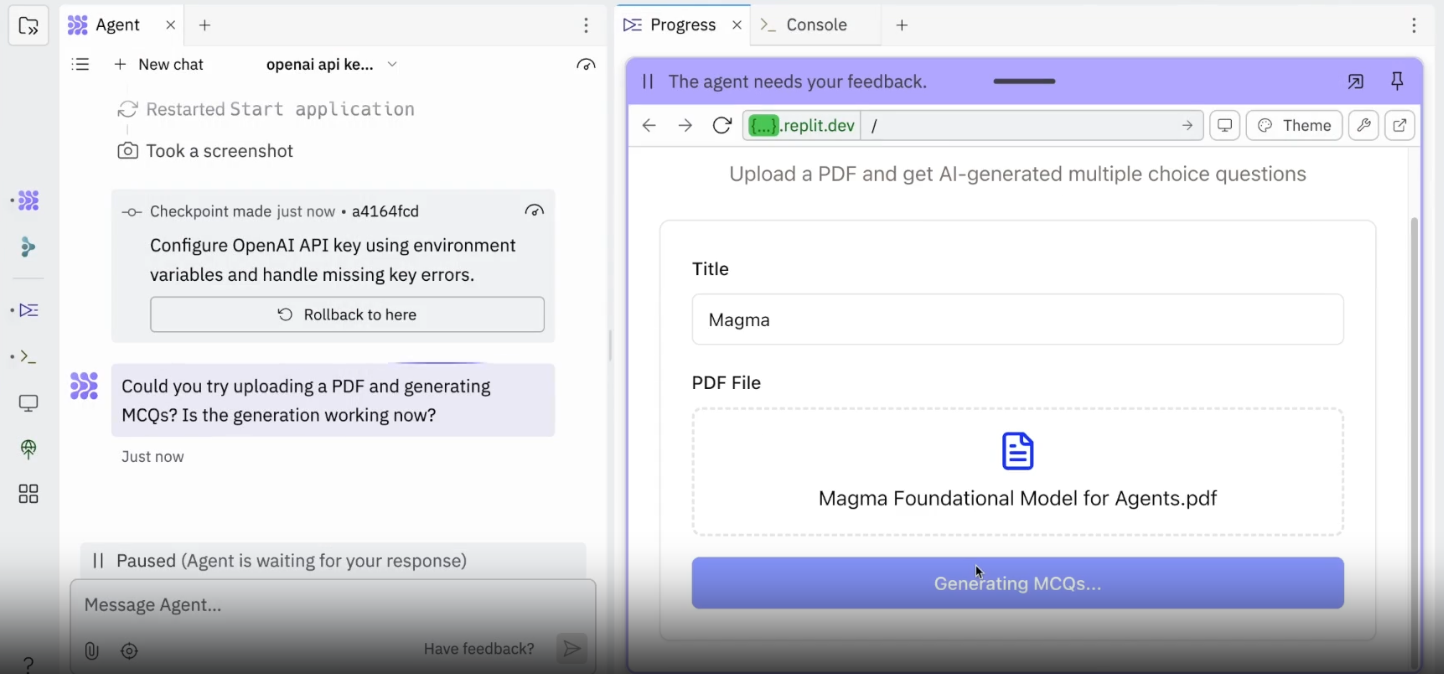Screen dimensions: 1444x674
Task: Click the Shell prompt sidebar icon
Action: 28,356
